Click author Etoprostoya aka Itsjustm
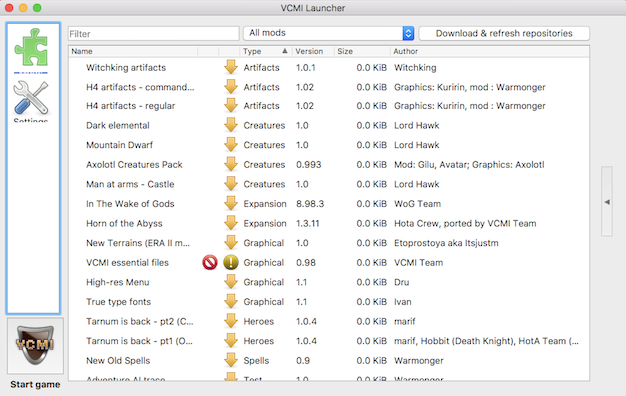626x396 pixels. [446, 243]
